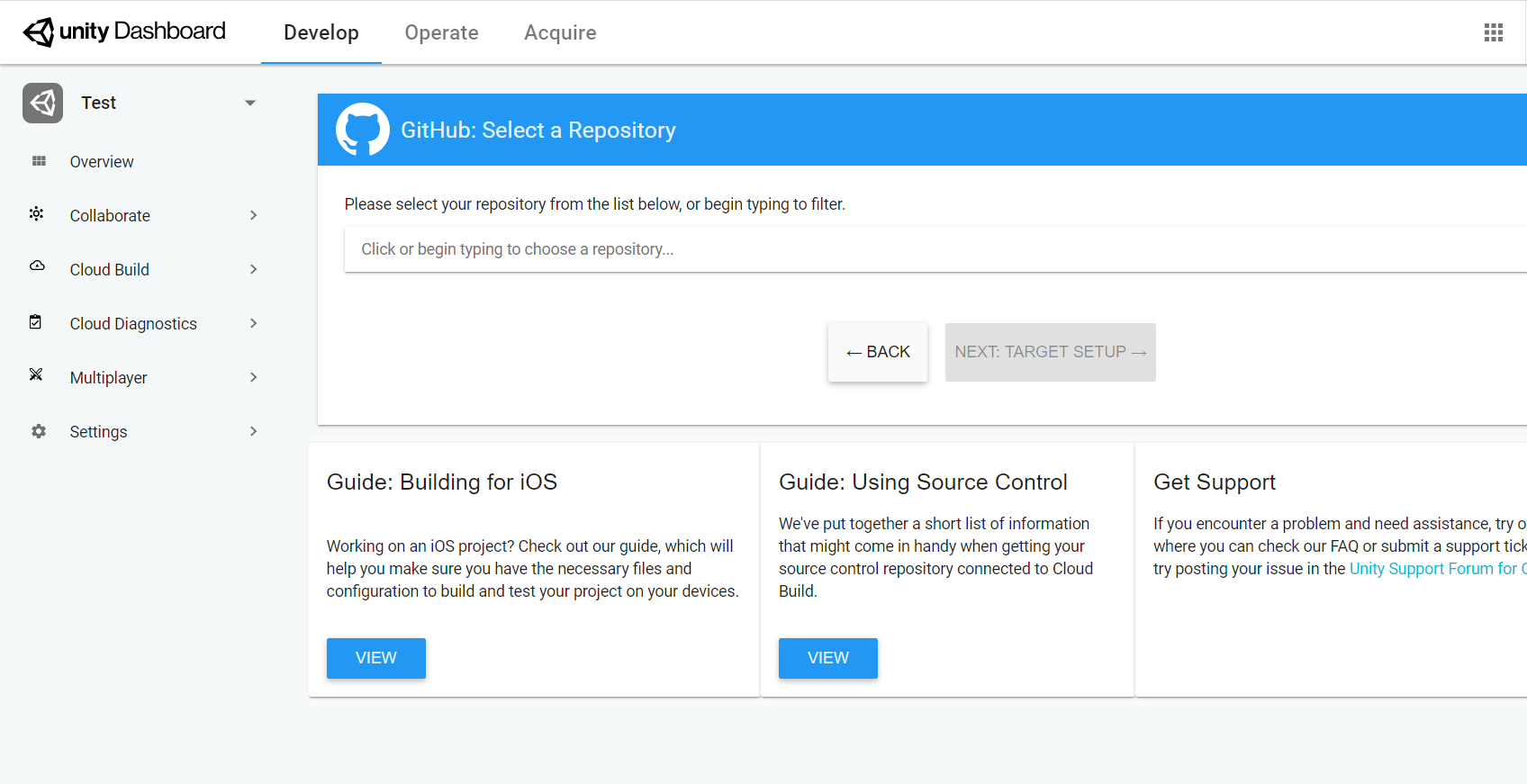1527x784 pixels.
Task: Click 'GitHub: Select a Repository' title
Action: pyautogui.click(x=538, y=131)
